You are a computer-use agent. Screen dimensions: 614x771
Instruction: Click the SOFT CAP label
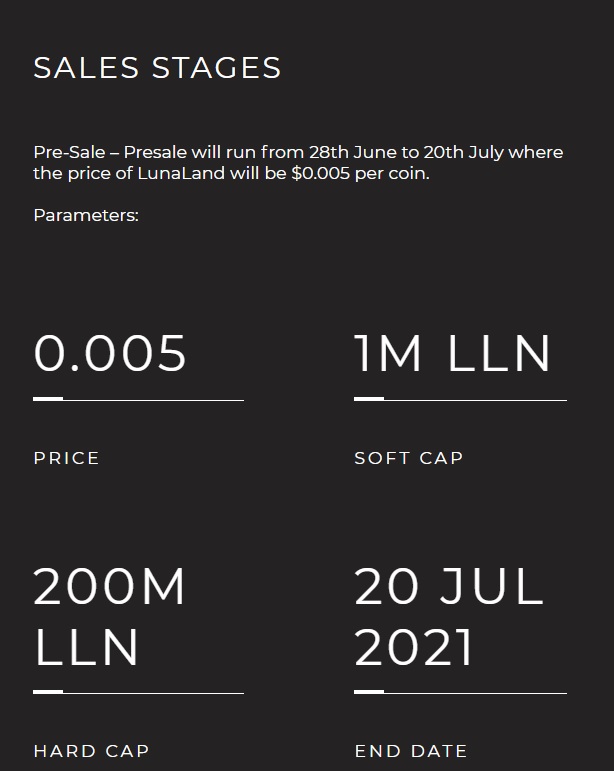(409, 458)
